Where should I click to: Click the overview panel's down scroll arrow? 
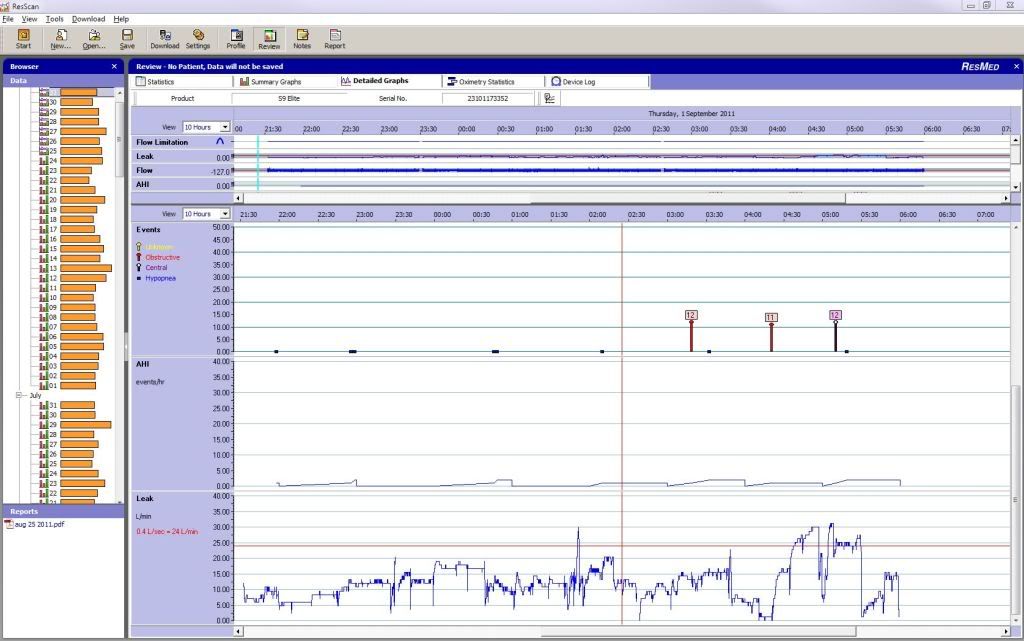coord(1016,187)
